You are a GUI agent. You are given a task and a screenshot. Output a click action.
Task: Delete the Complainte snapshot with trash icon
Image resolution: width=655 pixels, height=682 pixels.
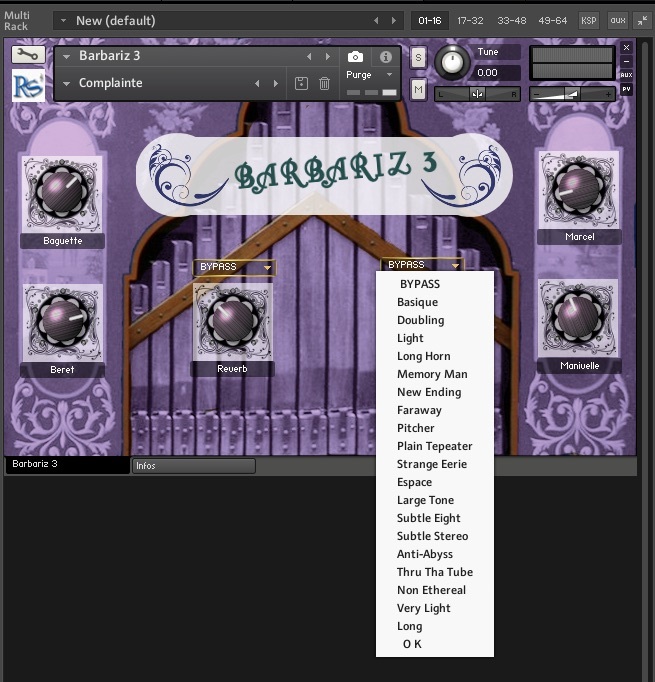(324, 83)
